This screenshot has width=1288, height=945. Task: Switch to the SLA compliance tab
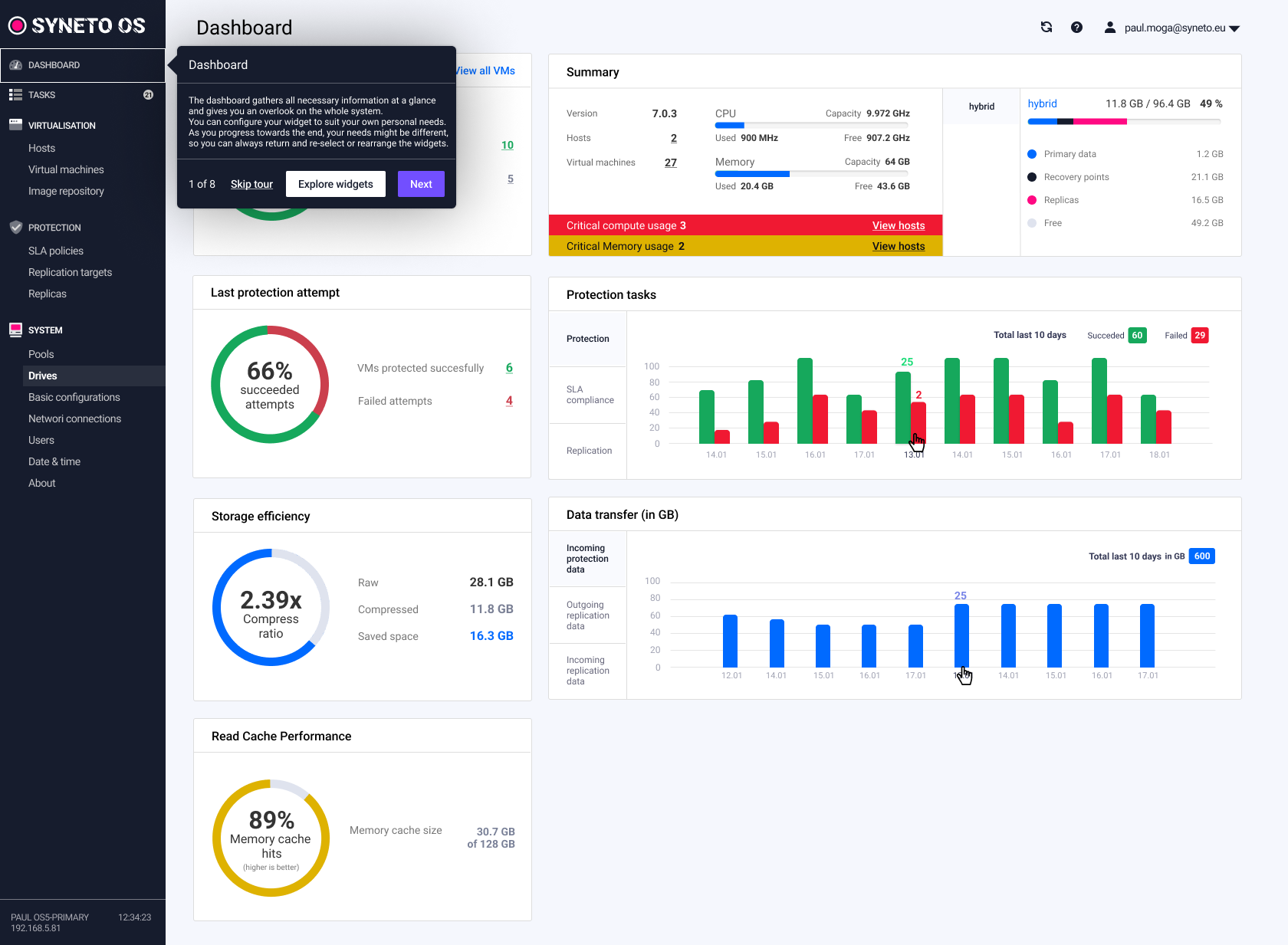[588, 395]
